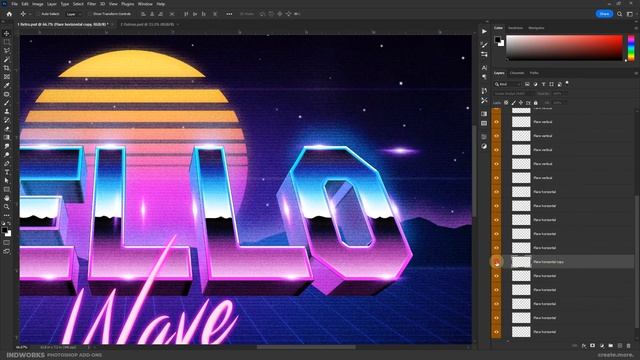
Task: Open the Window menu
Action: 145,4
